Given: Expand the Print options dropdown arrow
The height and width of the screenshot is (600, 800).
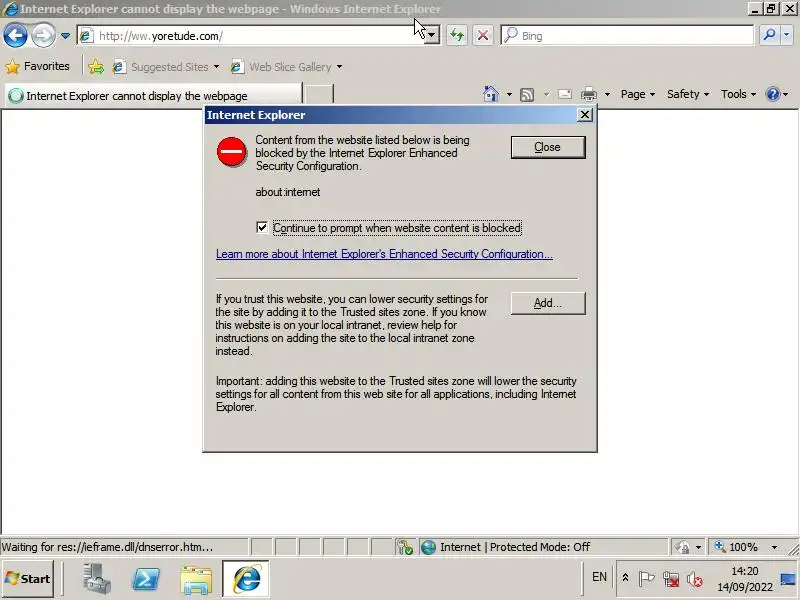Looking at the screenshot, I should pos(607,94).
